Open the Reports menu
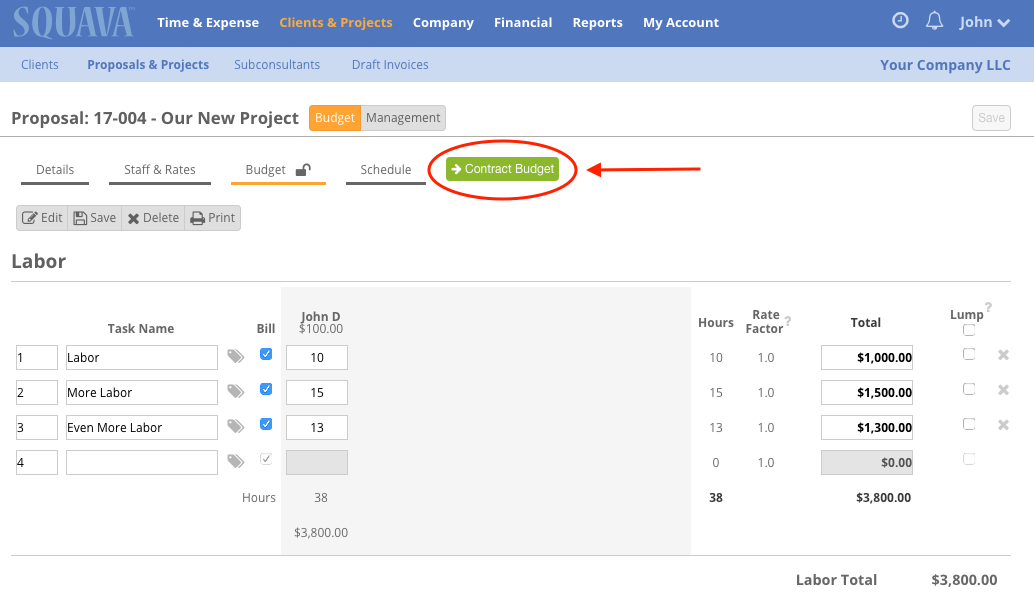The image size is (1034, 601). point(597,22)
